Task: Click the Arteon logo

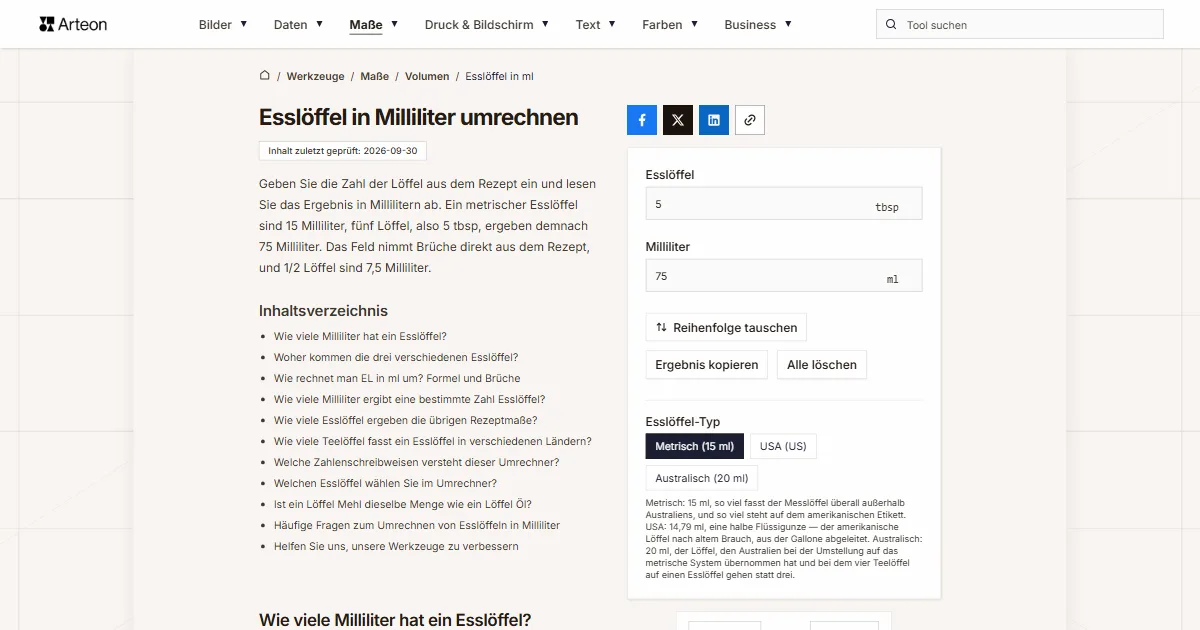Action: [x=73, y=24]
